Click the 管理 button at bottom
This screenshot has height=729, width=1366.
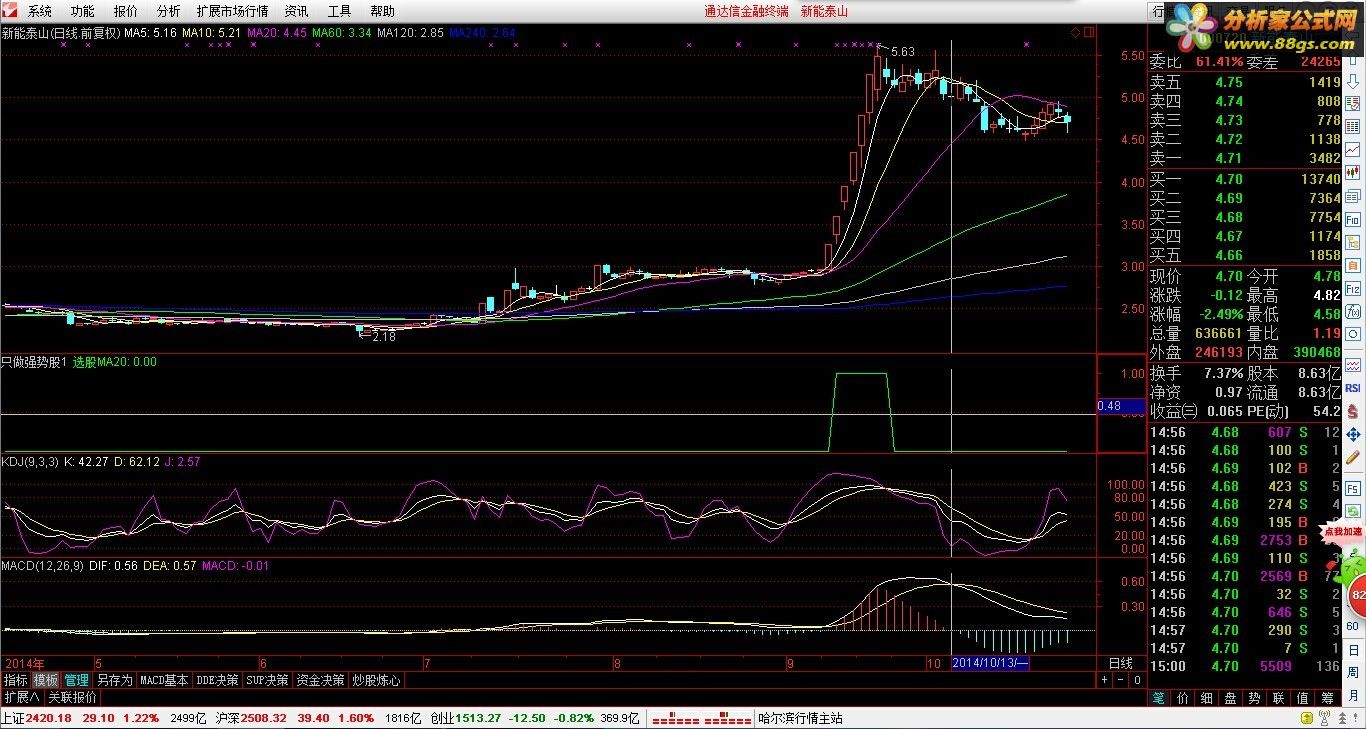coord(77,680)
